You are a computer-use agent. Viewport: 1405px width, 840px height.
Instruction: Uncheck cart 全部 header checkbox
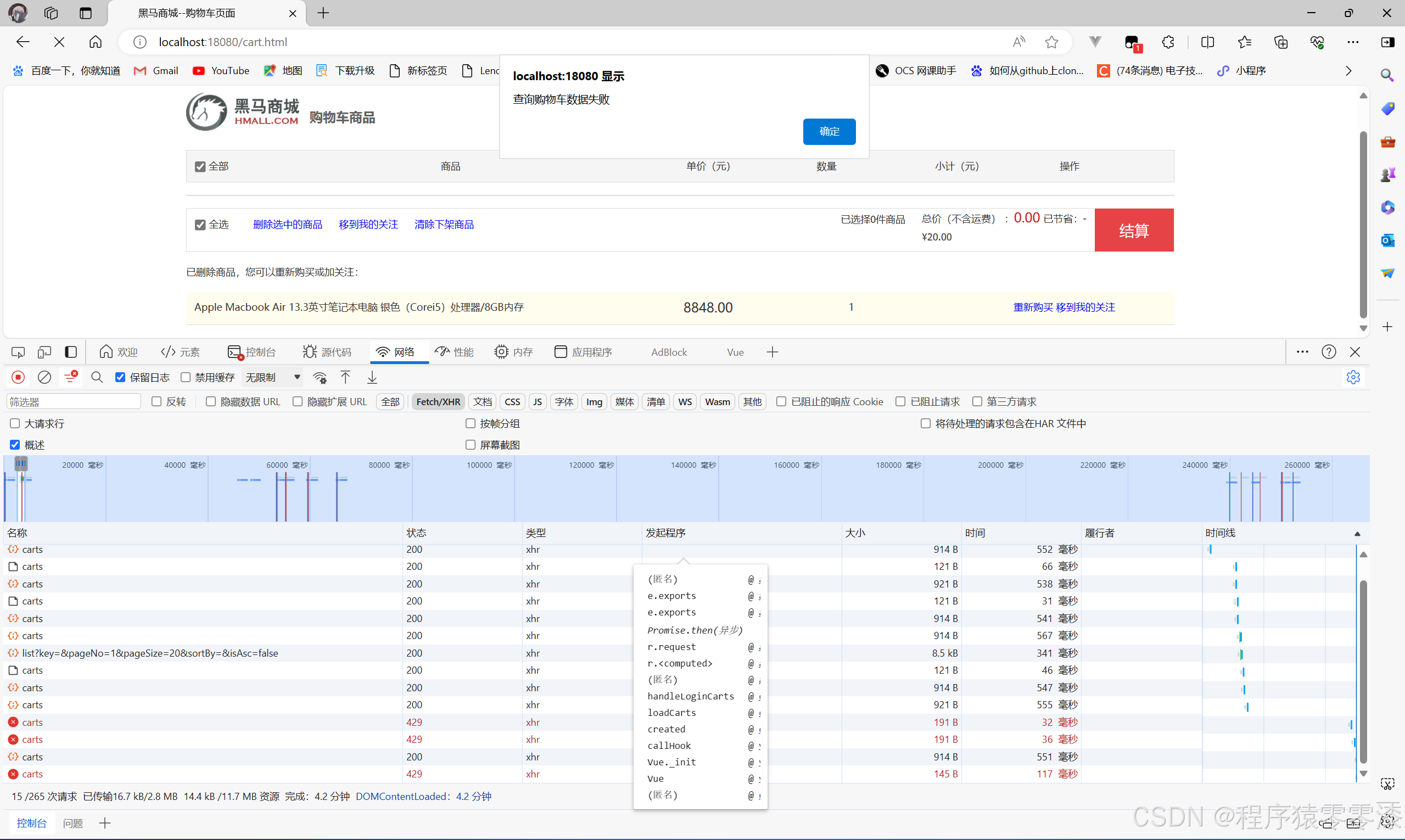tap(200, 166)
